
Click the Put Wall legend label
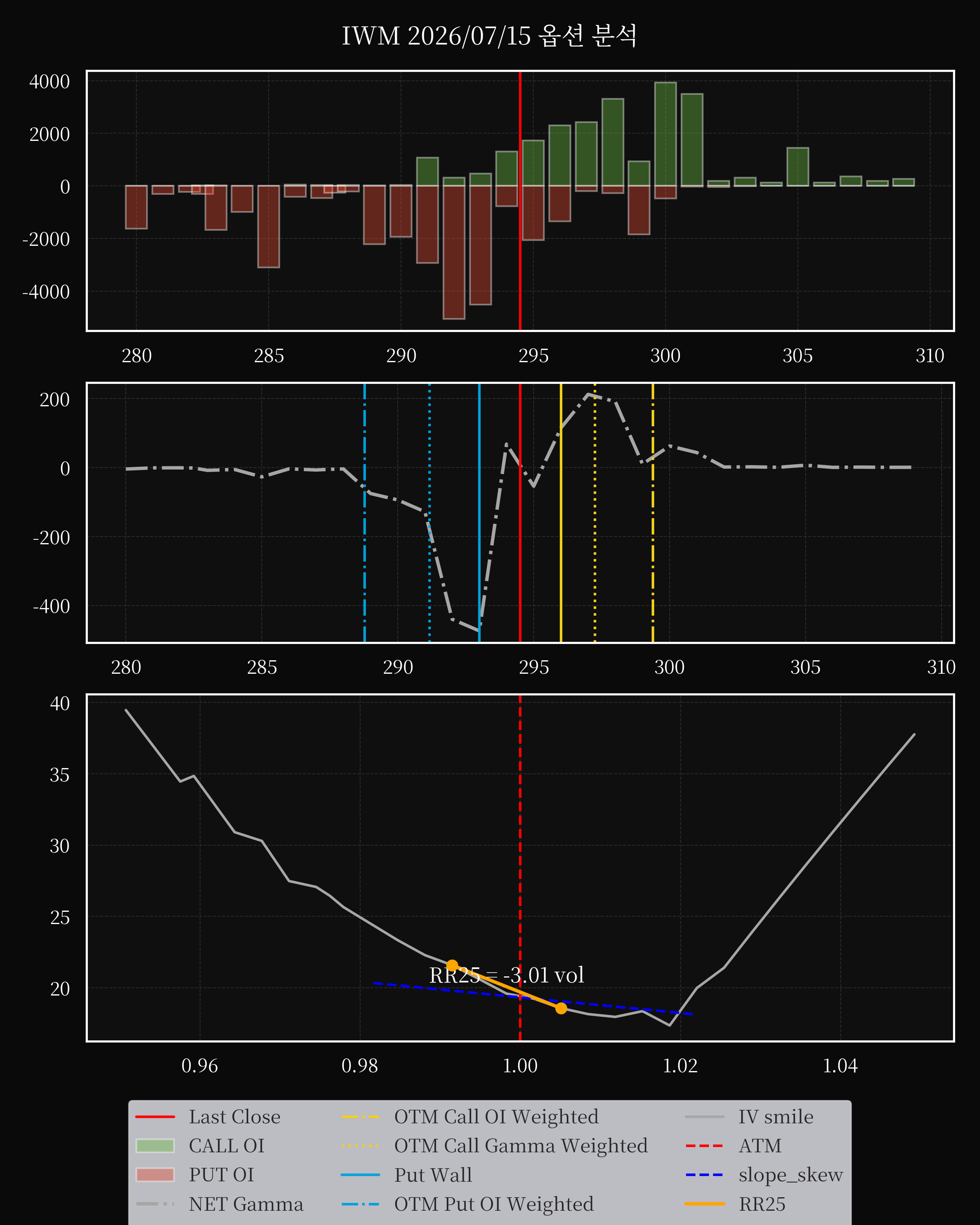[433, 1175]
